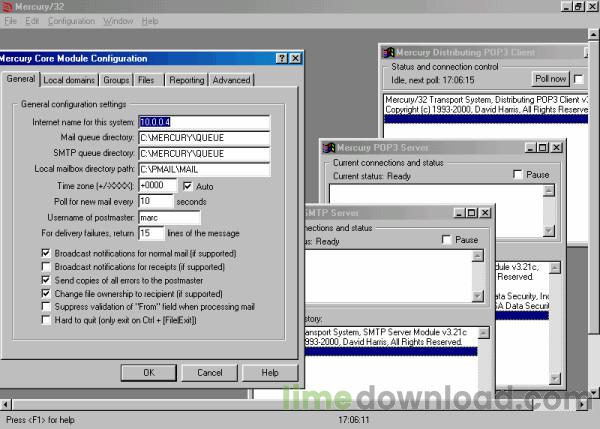Image resolution: width=600 pixels, height=429 pixels.
Task: Click OK to confirm the configuration
Action: pos(148,372)
